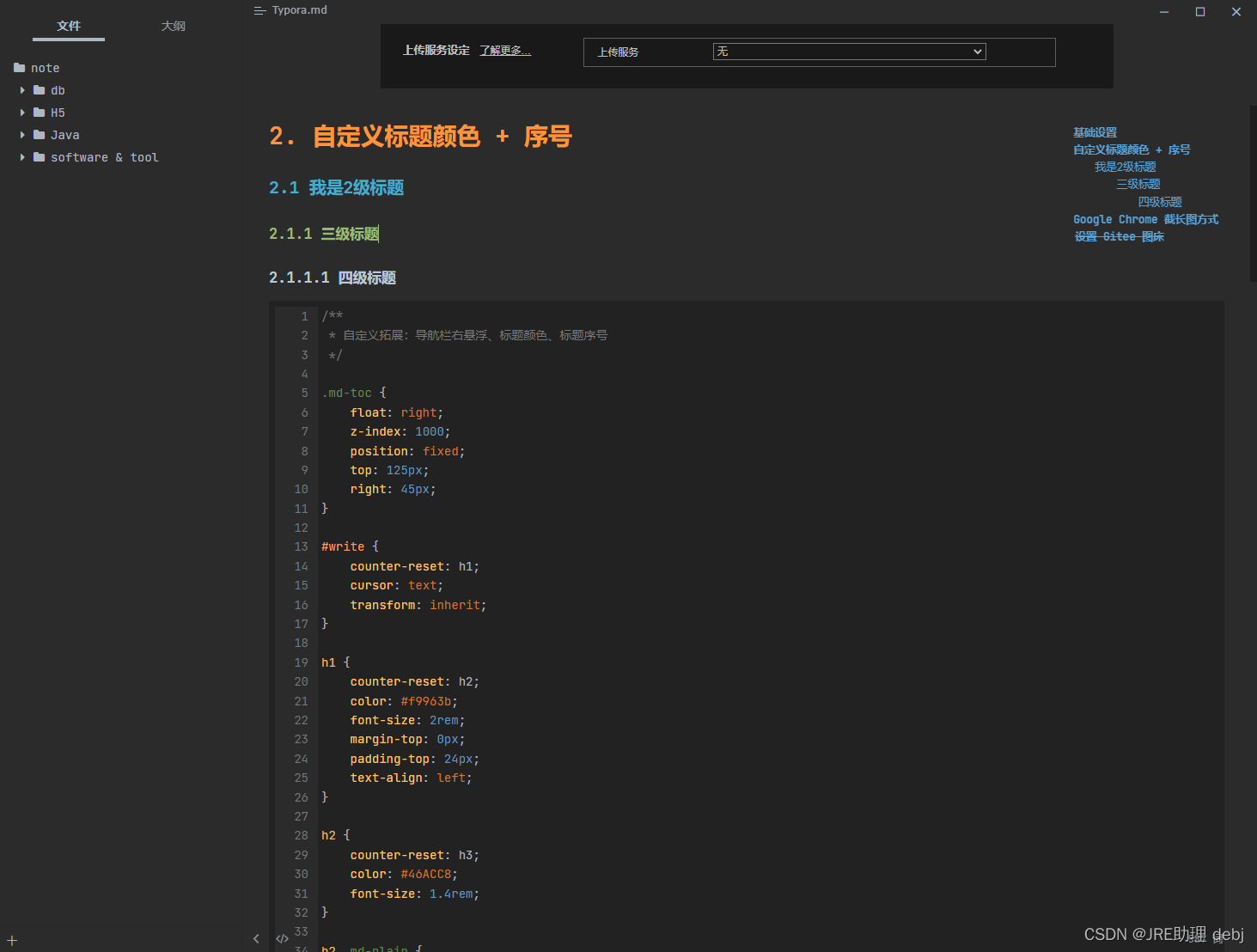The width and height of the screenshot is (1257, 952).
Task: Click the .md-toc selector line
Action: [x=354, y=393]
